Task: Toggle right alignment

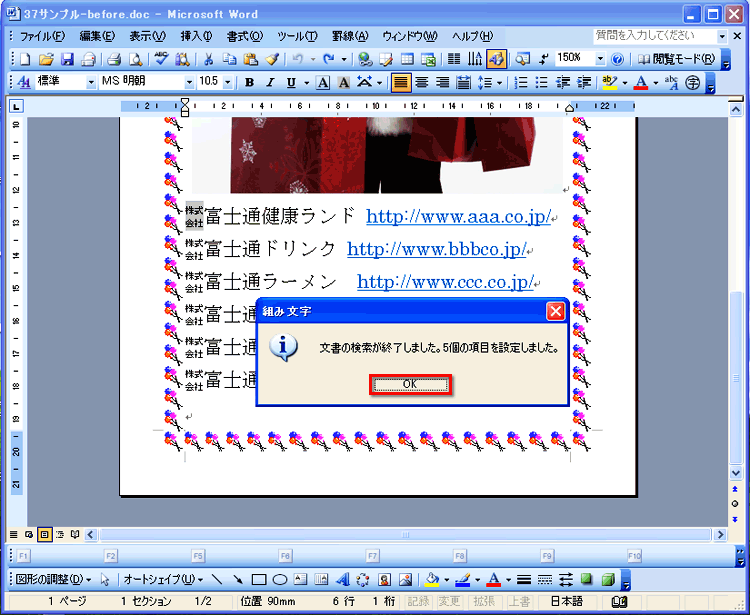Action: pyautogui.click(x=442, y=82)
